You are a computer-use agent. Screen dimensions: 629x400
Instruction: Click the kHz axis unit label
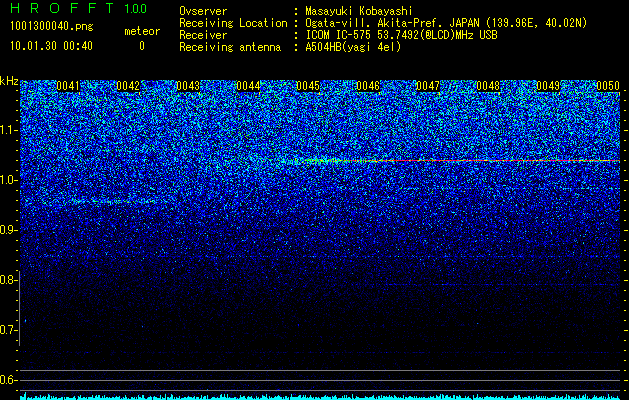pos(9,81)
